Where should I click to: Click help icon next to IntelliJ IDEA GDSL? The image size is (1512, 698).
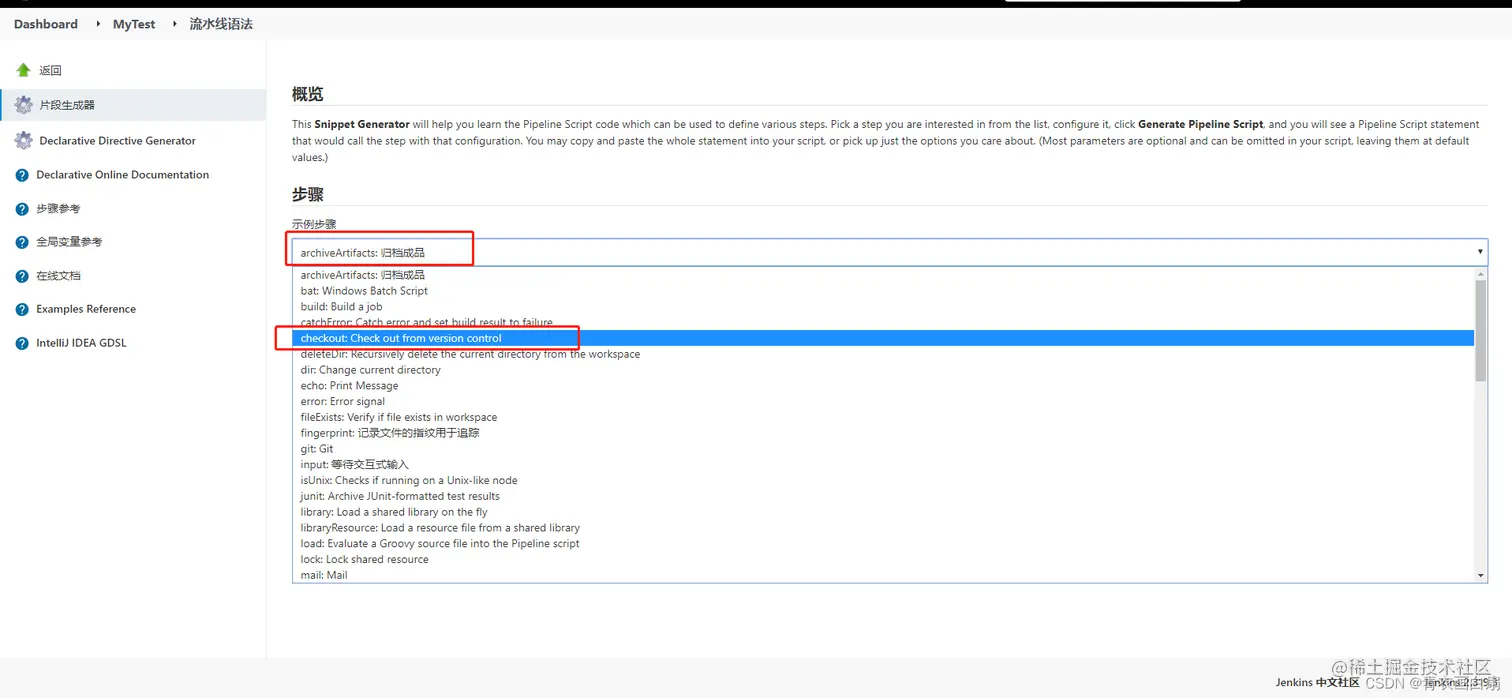click(22, 343)
